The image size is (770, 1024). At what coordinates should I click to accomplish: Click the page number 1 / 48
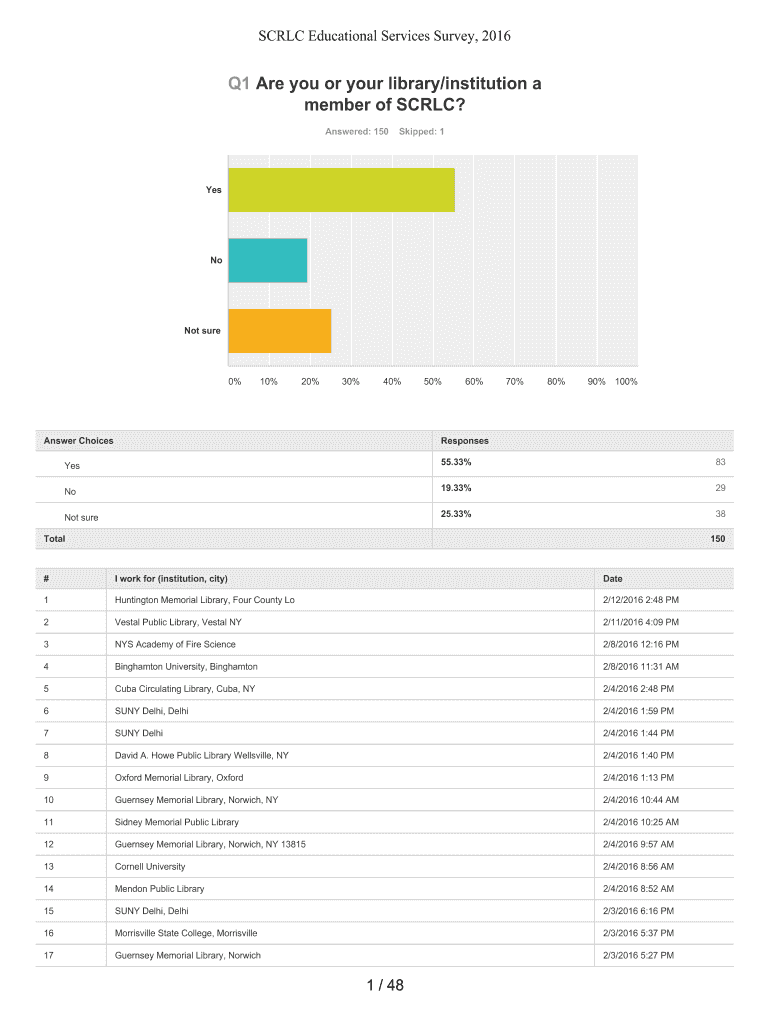[385, 987]
